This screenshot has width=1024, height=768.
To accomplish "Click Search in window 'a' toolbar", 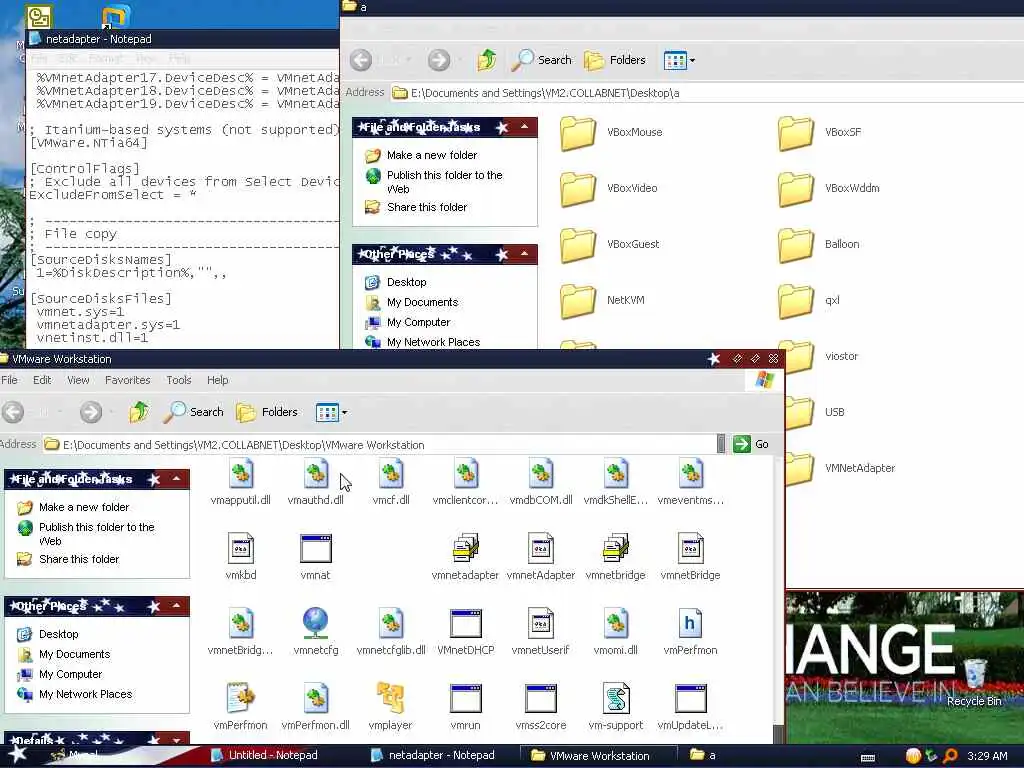I will coord(541,60).
